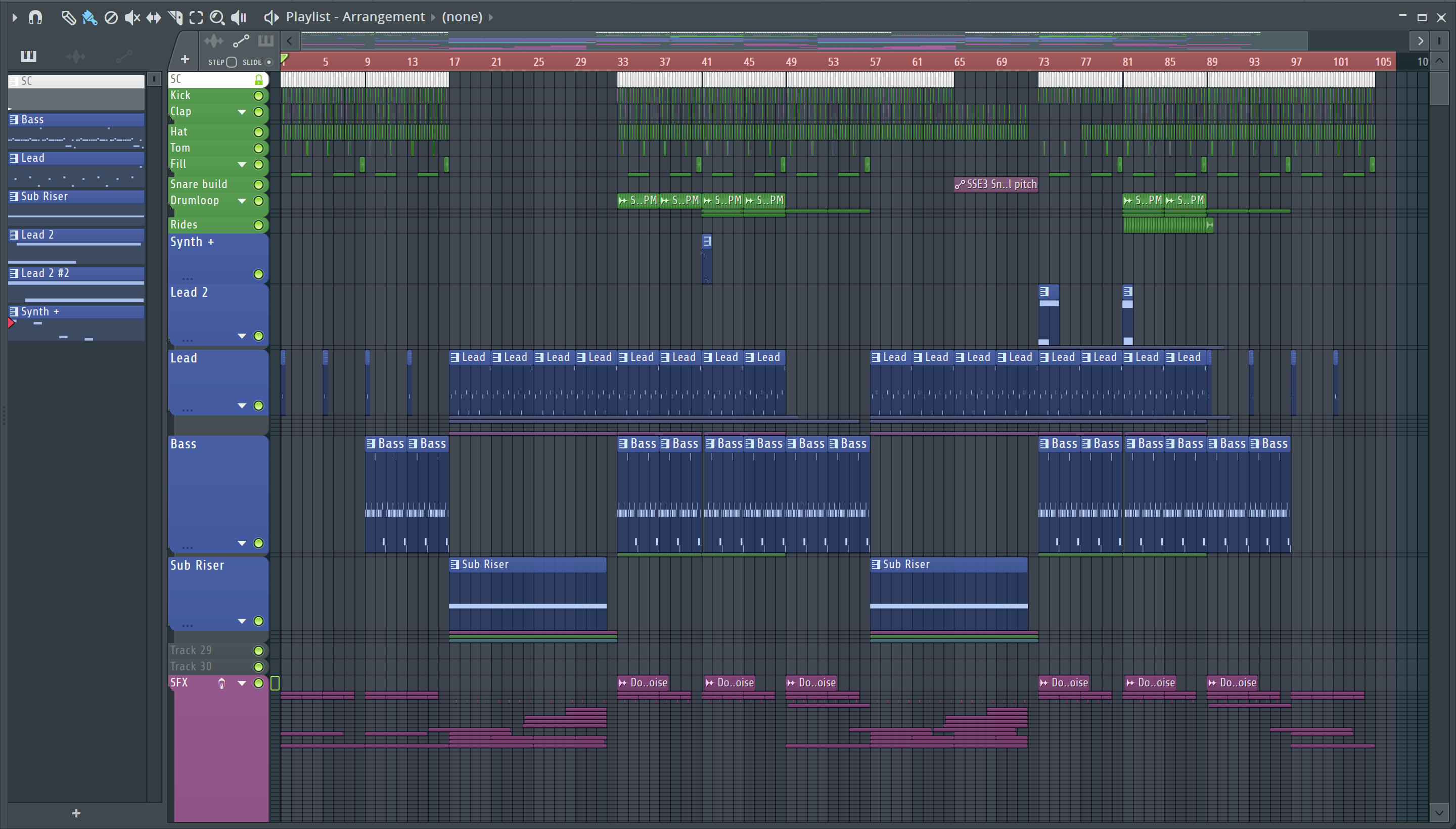
Task: Mute the Clap track
Action: [x=258, y=112]
